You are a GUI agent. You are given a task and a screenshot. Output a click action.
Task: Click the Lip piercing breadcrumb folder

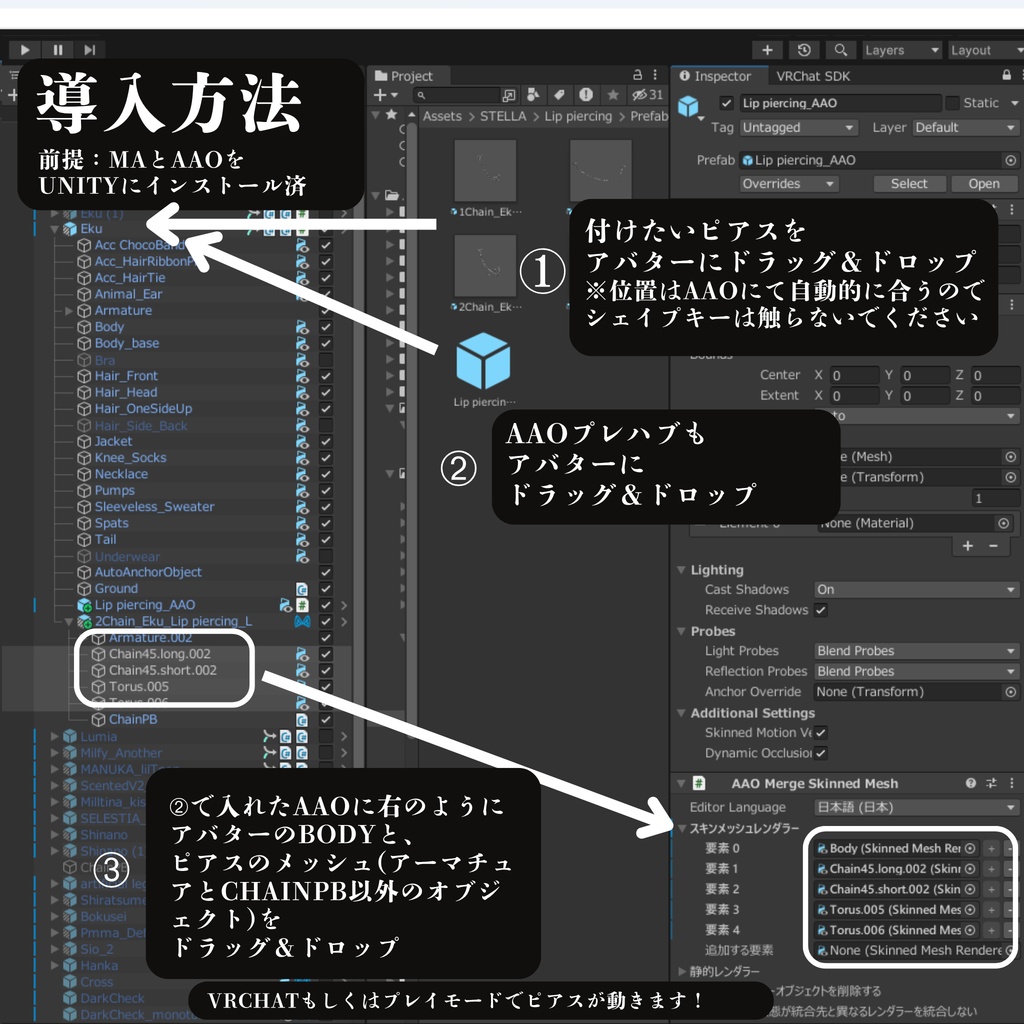pyautogui.click(x=578, y=116)
